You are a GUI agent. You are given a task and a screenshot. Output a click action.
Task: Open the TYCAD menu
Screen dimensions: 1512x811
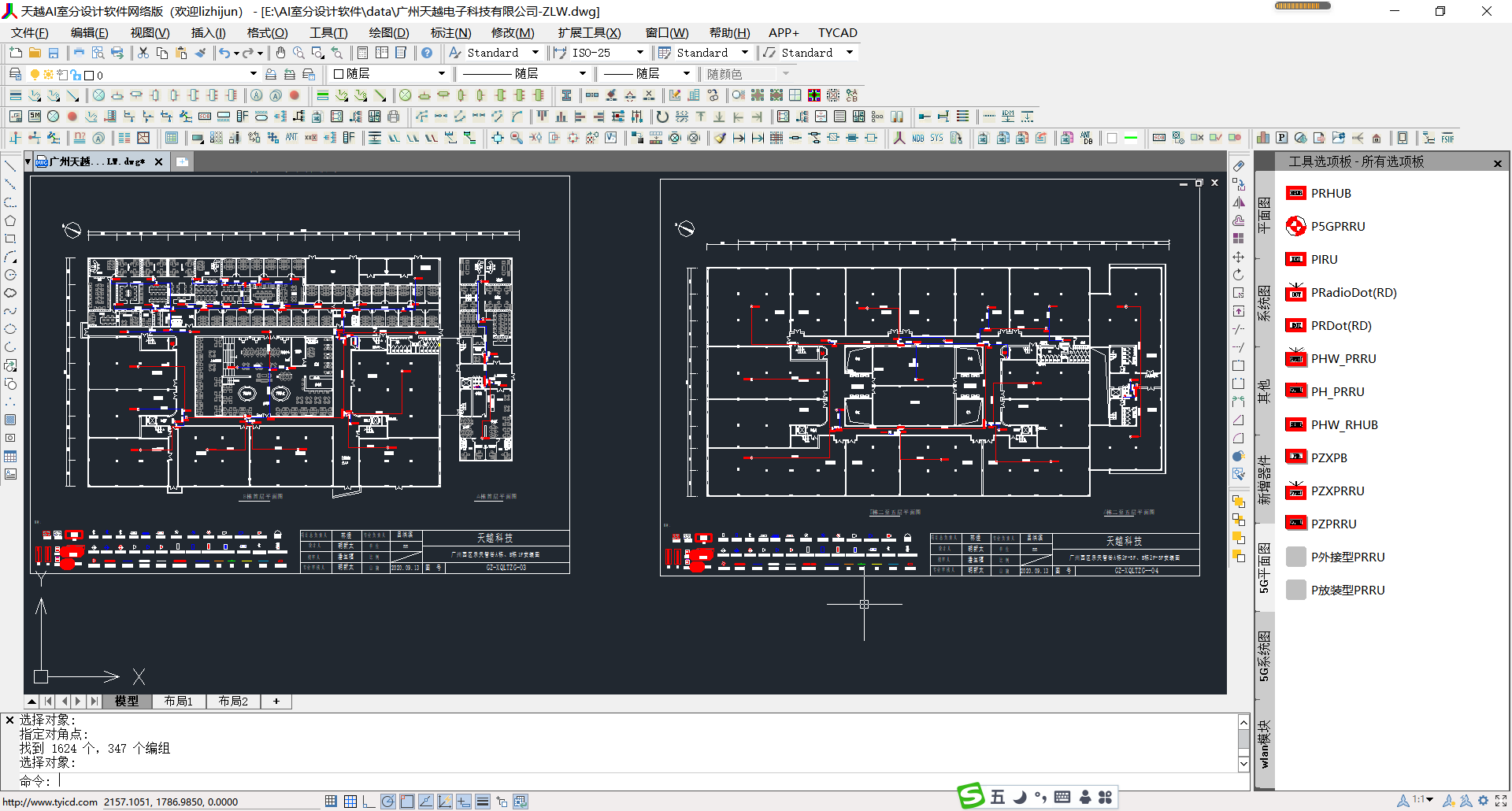pyautogui.click(x=837, y=32)
